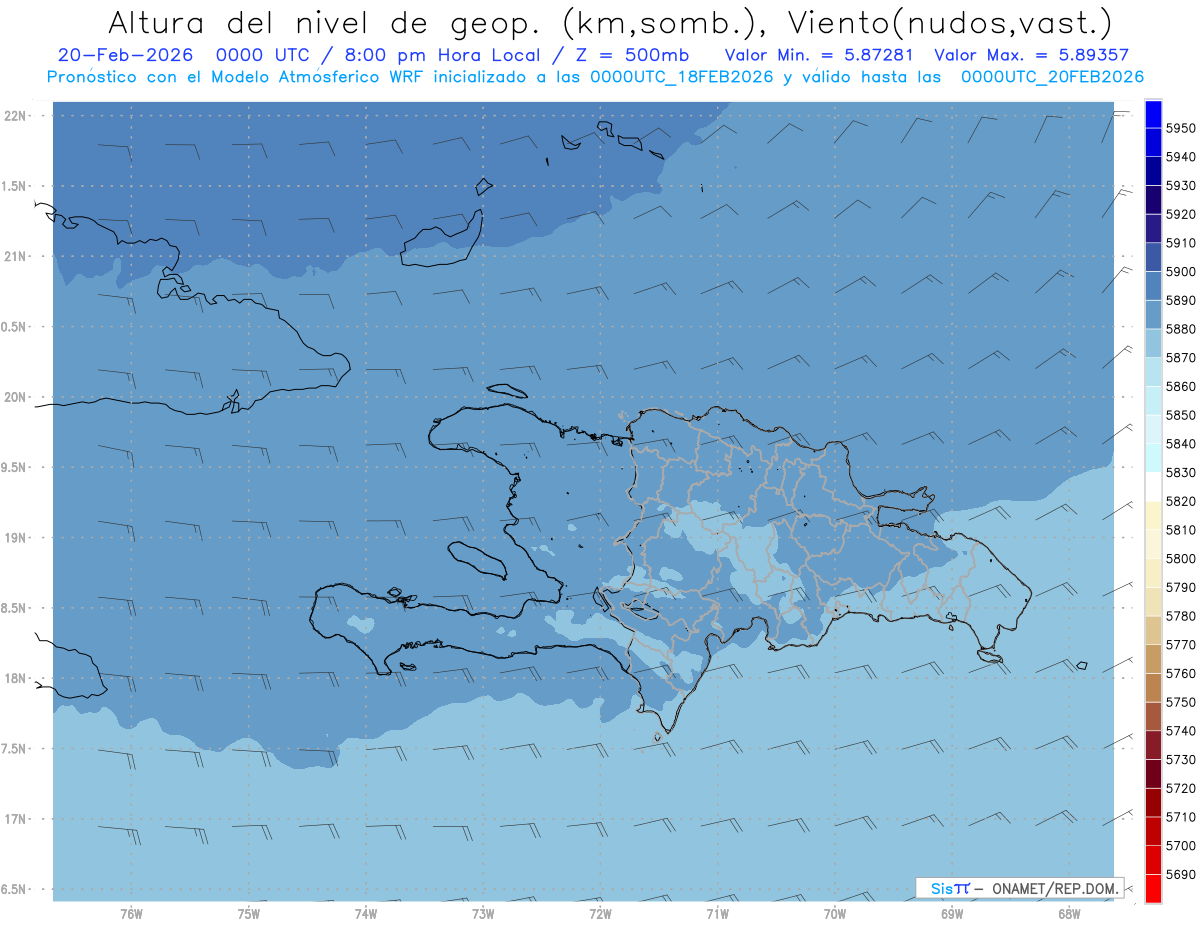Viewport: 1200px width, 927px height.
Task: Click the '5900' colorbar value
Action: pos(1181,272)
